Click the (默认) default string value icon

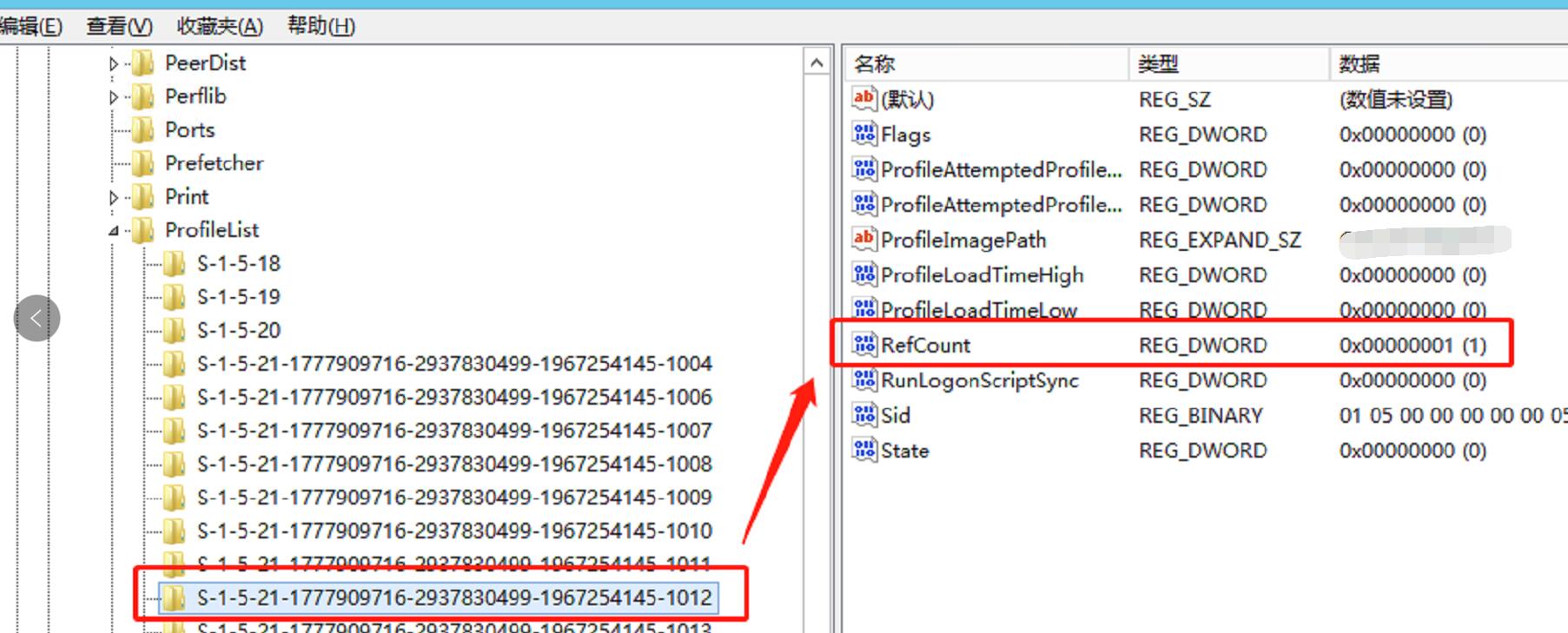tap(863, 98)
